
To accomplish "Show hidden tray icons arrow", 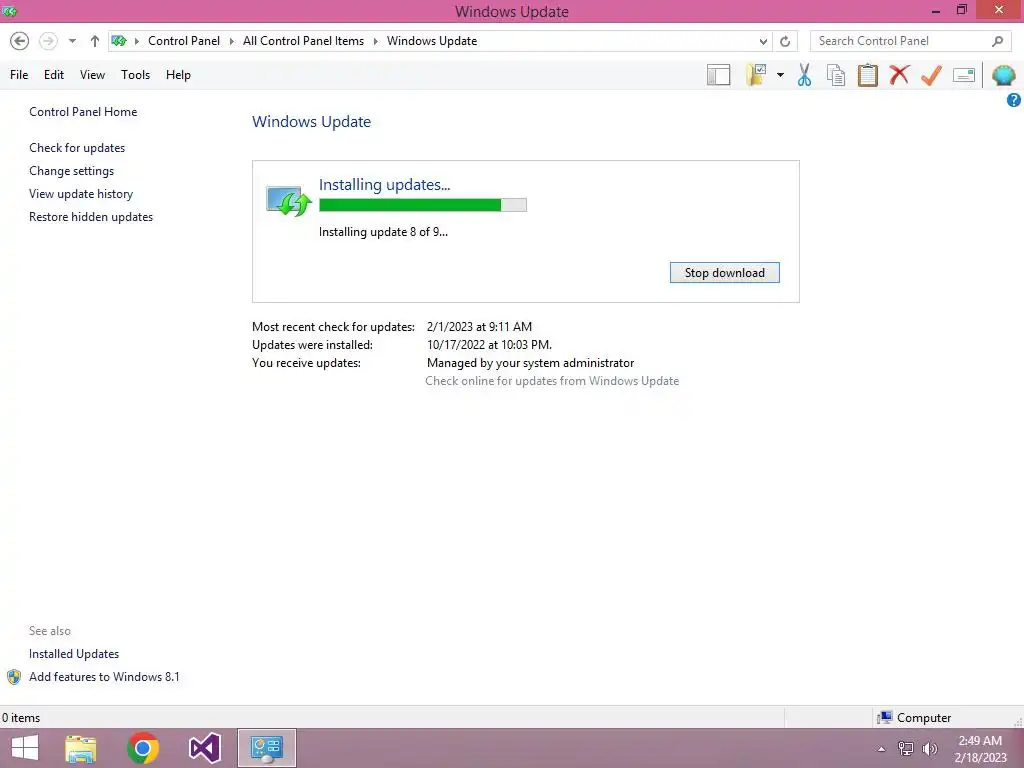I will coord(881,749).
